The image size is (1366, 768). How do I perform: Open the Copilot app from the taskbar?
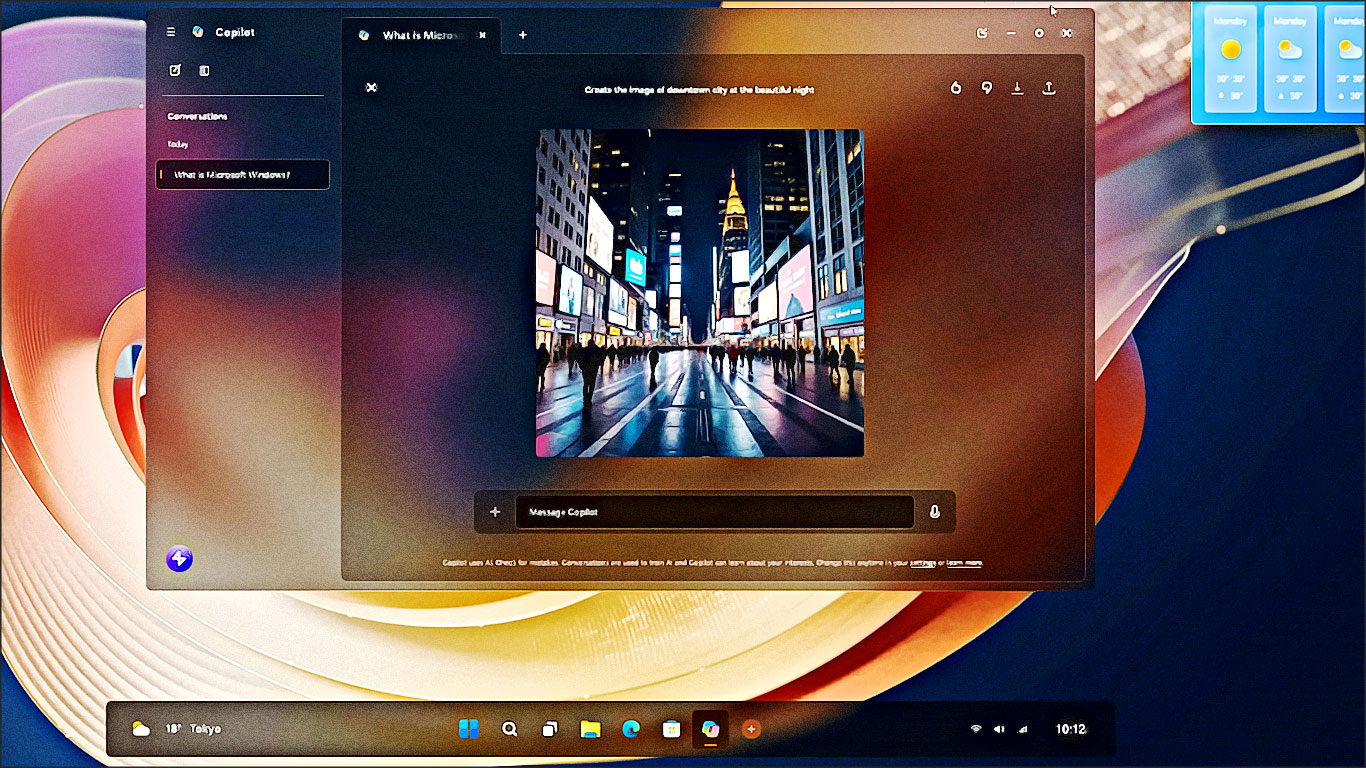tap(710, 729)
